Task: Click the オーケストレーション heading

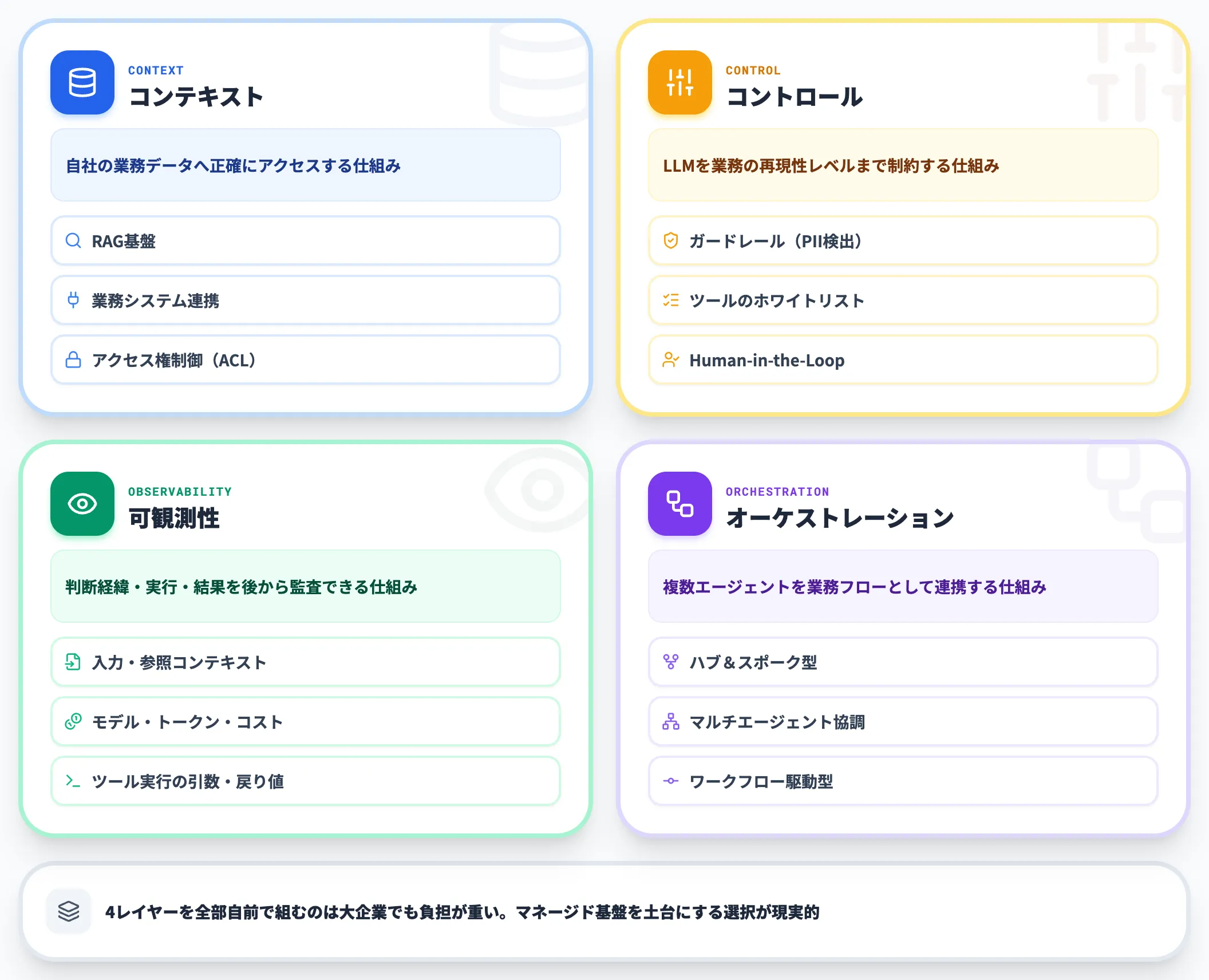Action: pos(840,518)
